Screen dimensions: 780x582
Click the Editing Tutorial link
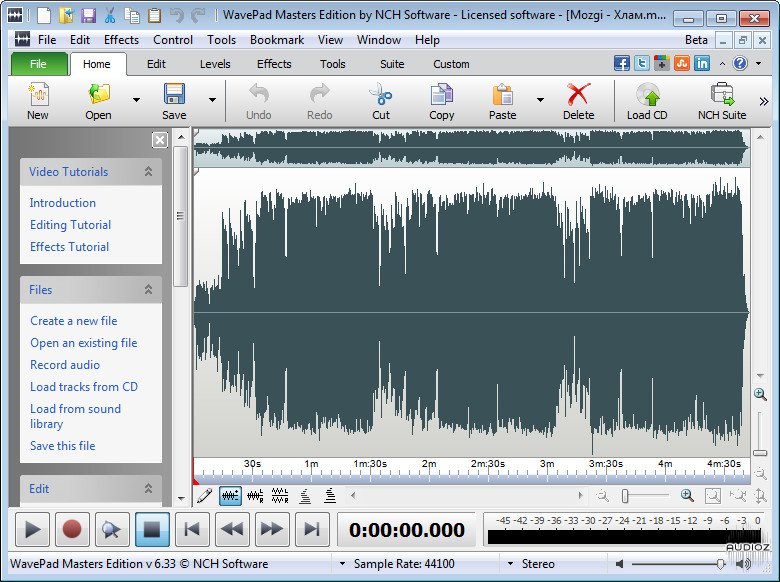(x=70, y=225)
